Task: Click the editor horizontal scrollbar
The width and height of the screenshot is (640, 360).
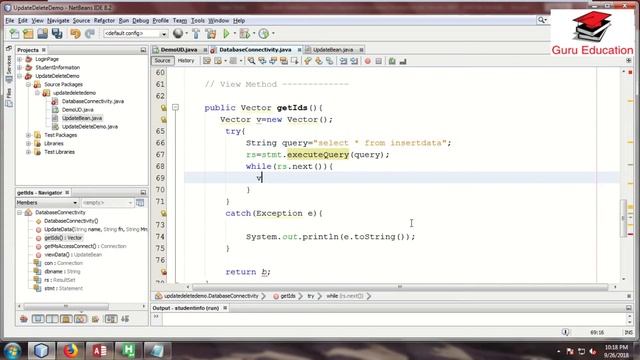Action: click(400, 287)
